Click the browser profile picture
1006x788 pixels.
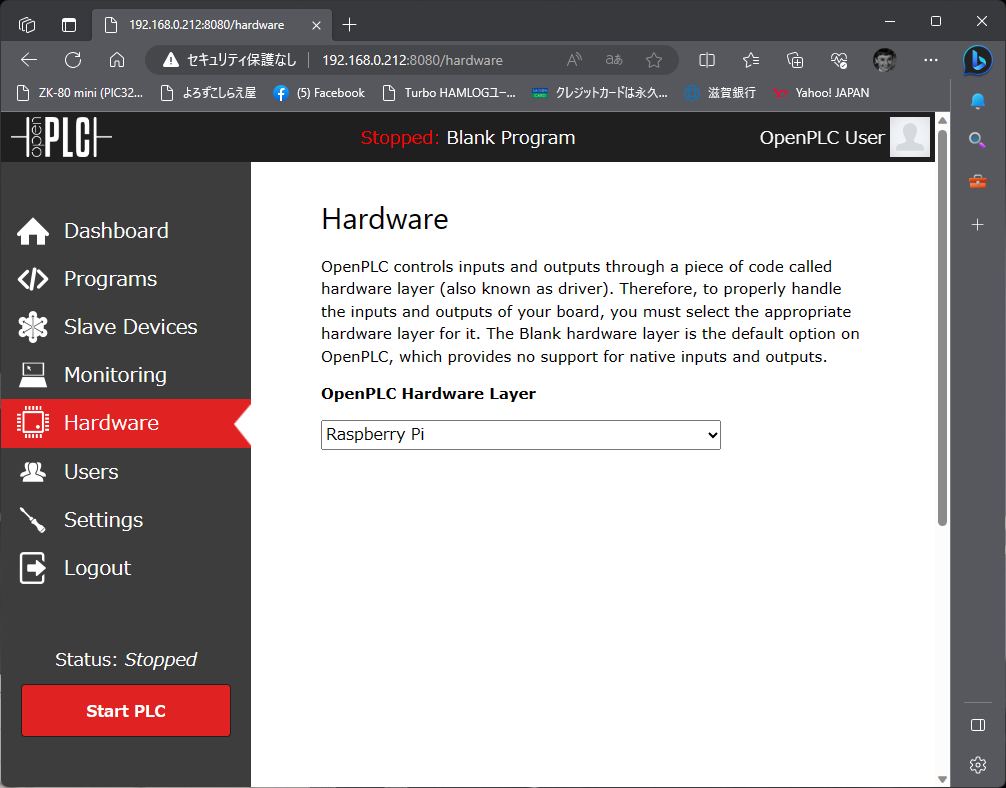coord(885,60)
